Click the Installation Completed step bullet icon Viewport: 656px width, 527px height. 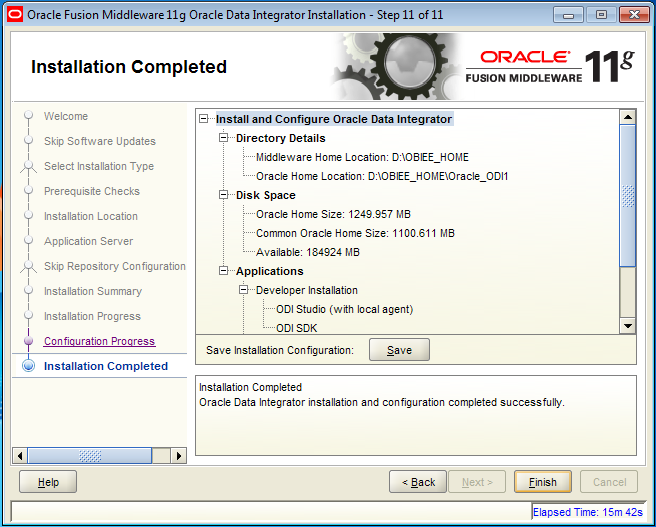point(28,366)
